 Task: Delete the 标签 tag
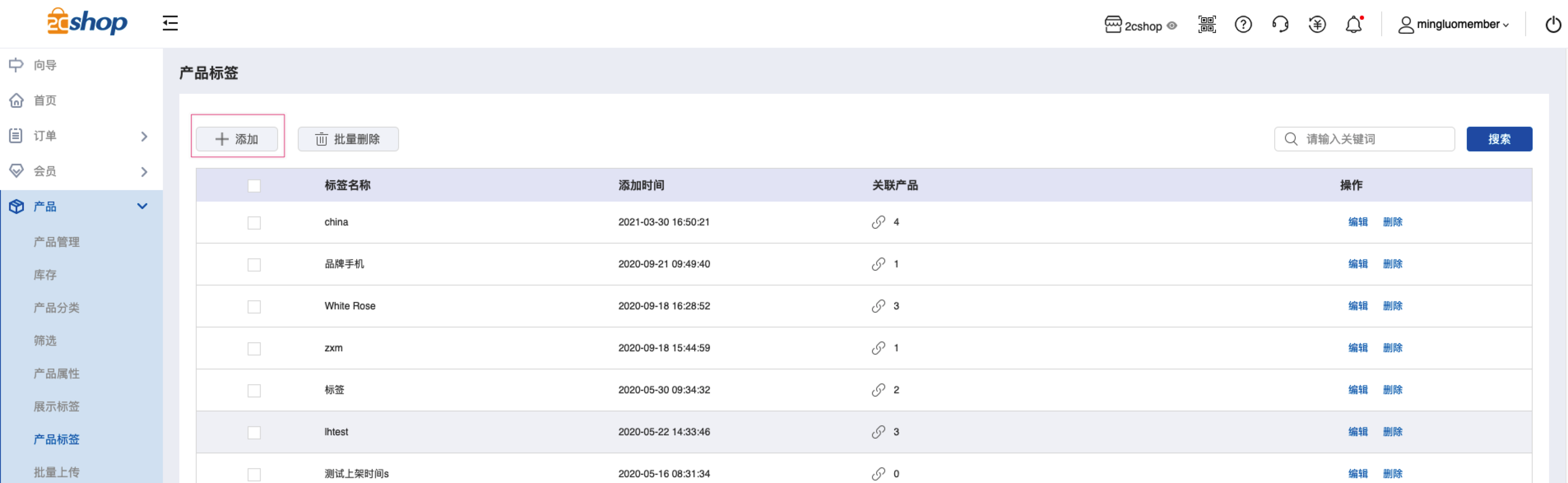click(1393, 390)
